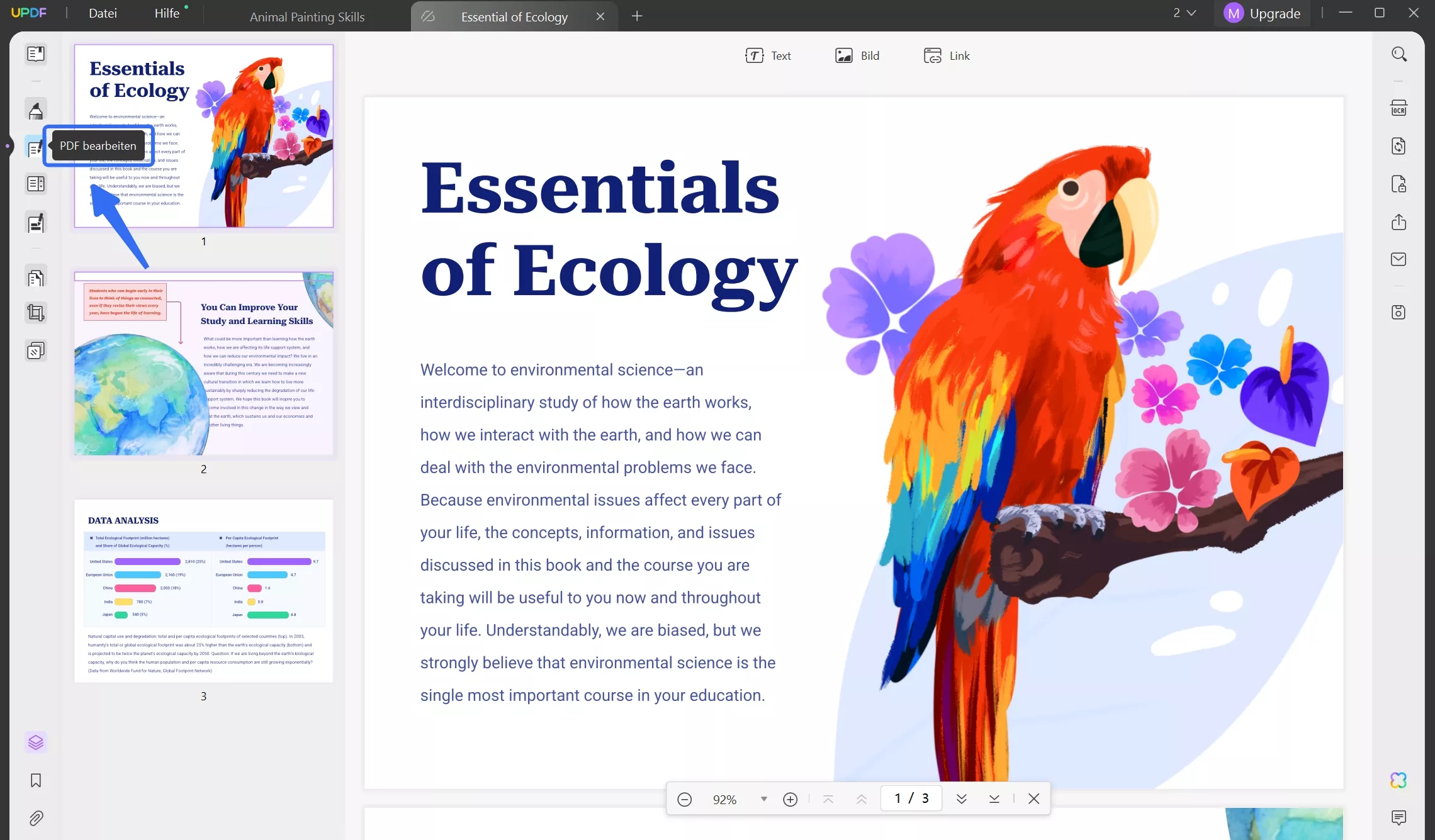
Task: Select the Comment highlighter tool icon
Action: coord(36,110)
